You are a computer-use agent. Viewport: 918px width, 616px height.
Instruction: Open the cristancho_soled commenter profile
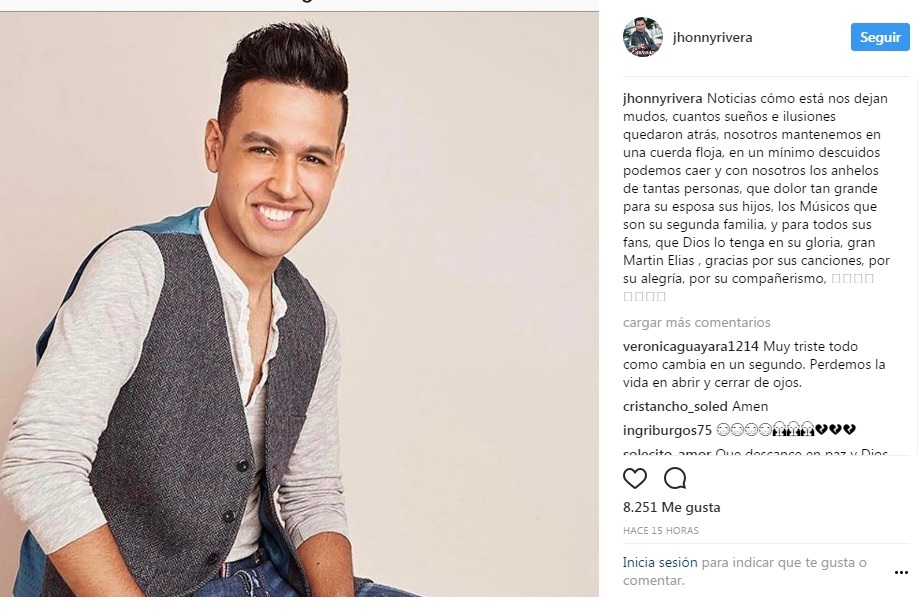675,406
